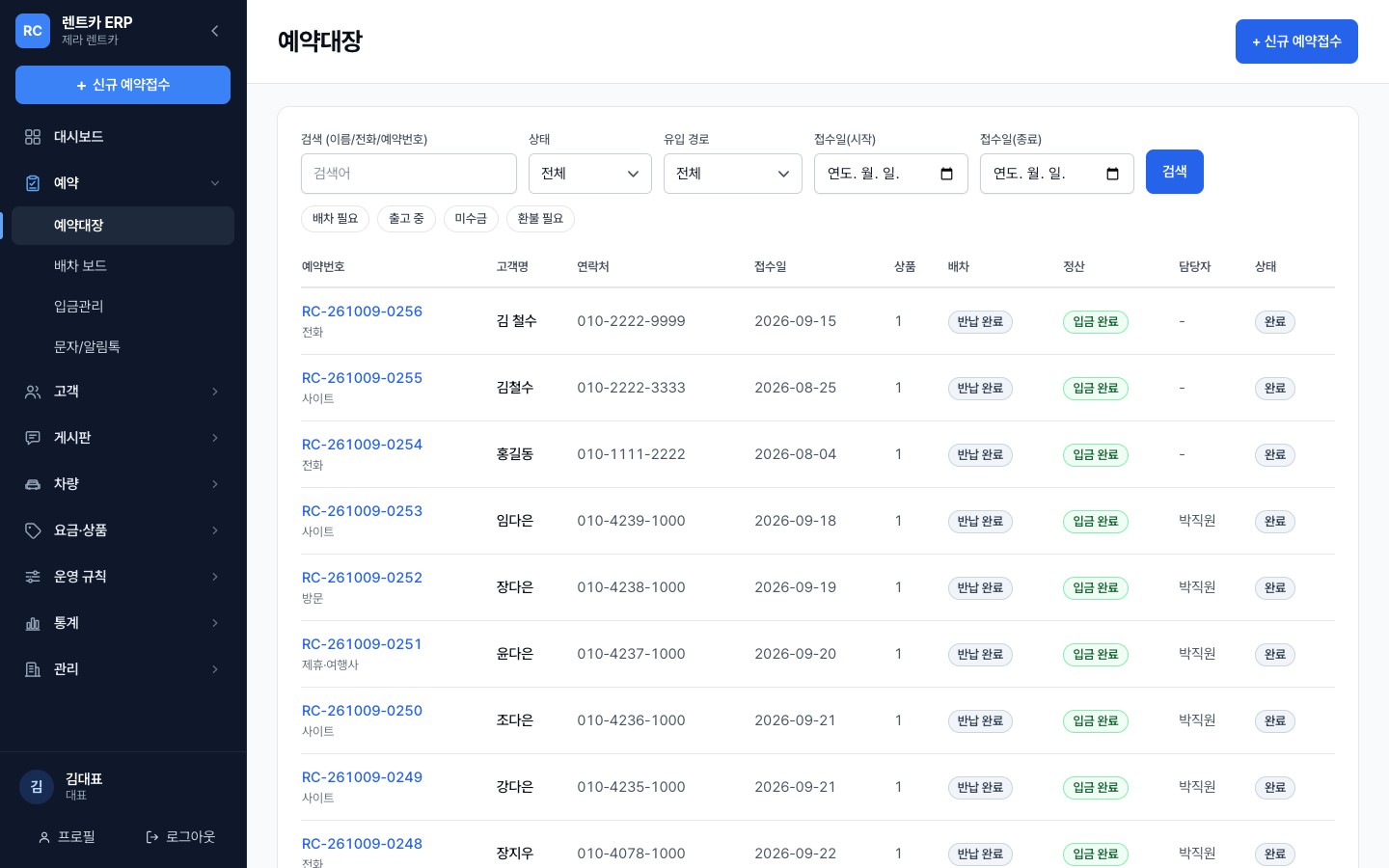Focus the 검색어 search input
This screenshot has height=868, width=1389.
click(x=409, y=174)
